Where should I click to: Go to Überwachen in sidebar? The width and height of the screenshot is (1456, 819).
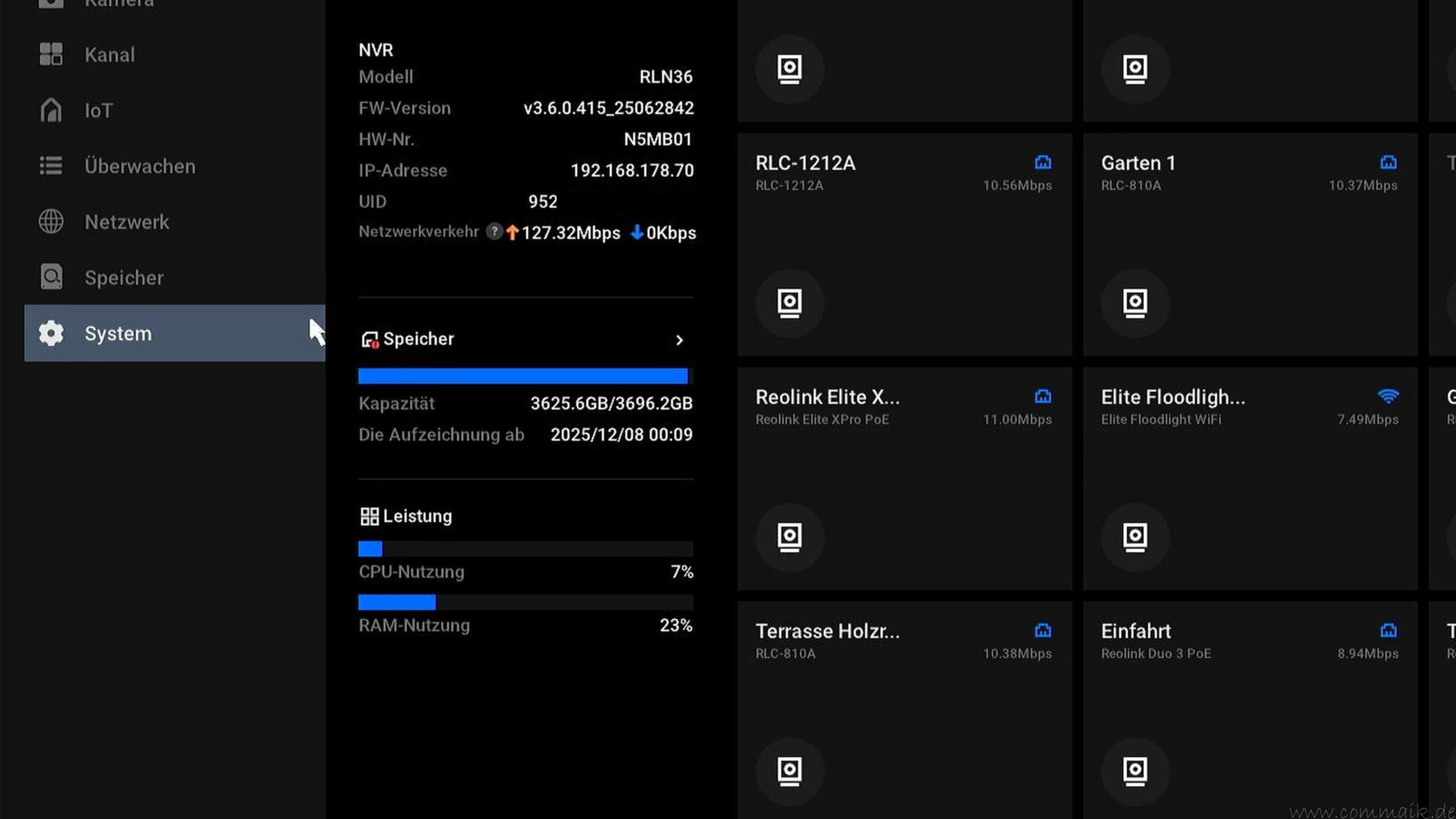[139, 166]
